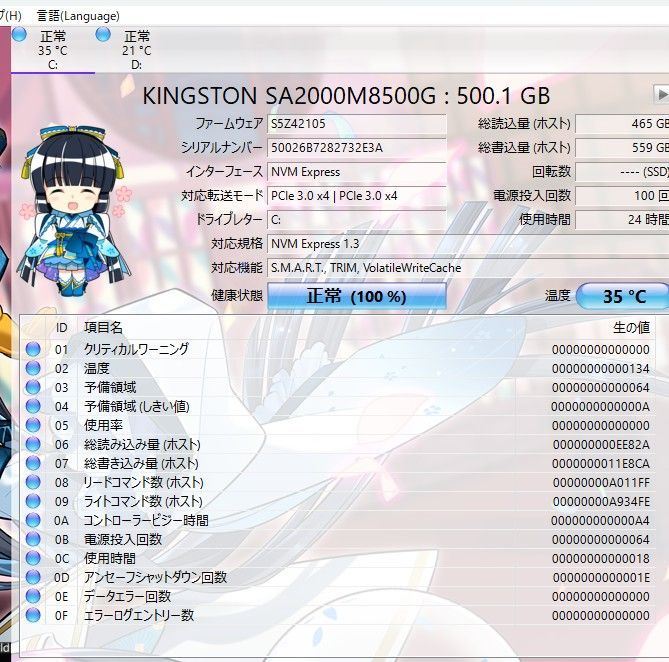Image resolution: width=669 pixels, height=662 pixels.
Task: Select the 総読み込み量 (ホスト) attribute name
Action: pos(142,444)
